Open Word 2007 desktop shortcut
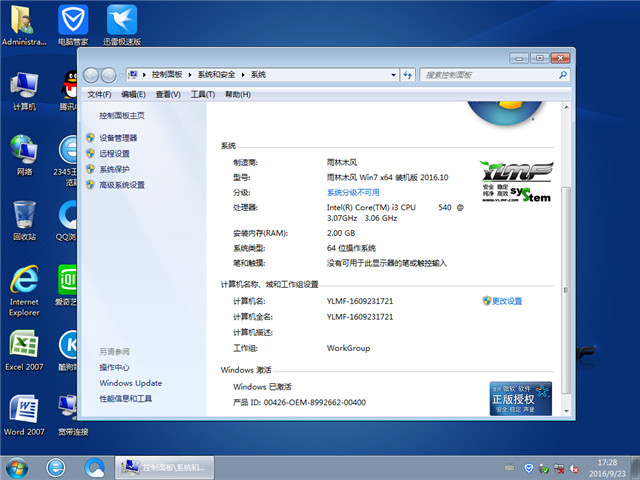The height and width of the screenshot is (480, 640). [x=24, y=415]
